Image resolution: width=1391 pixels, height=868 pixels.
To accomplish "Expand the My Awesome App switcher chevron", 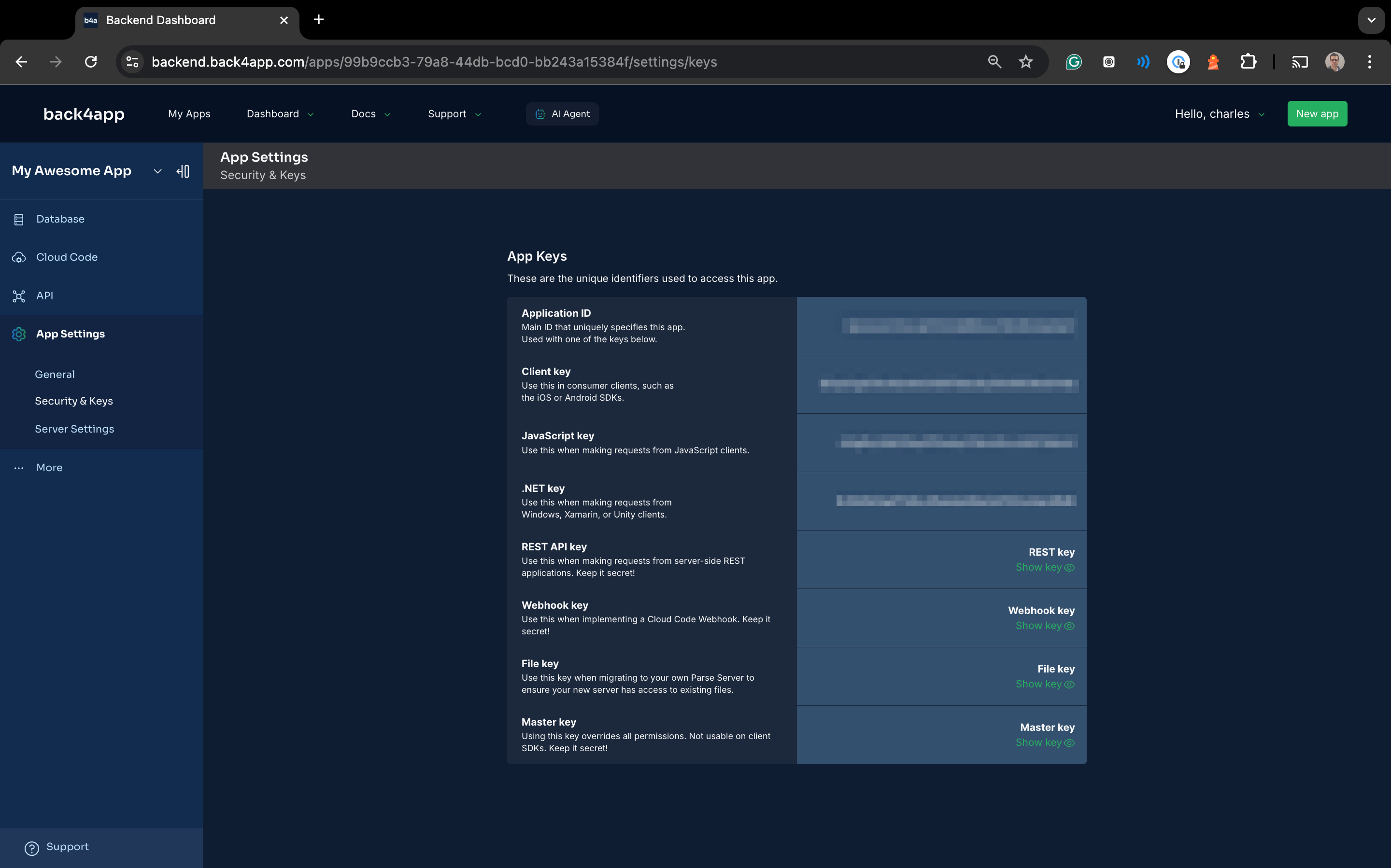I will point(157,171).
